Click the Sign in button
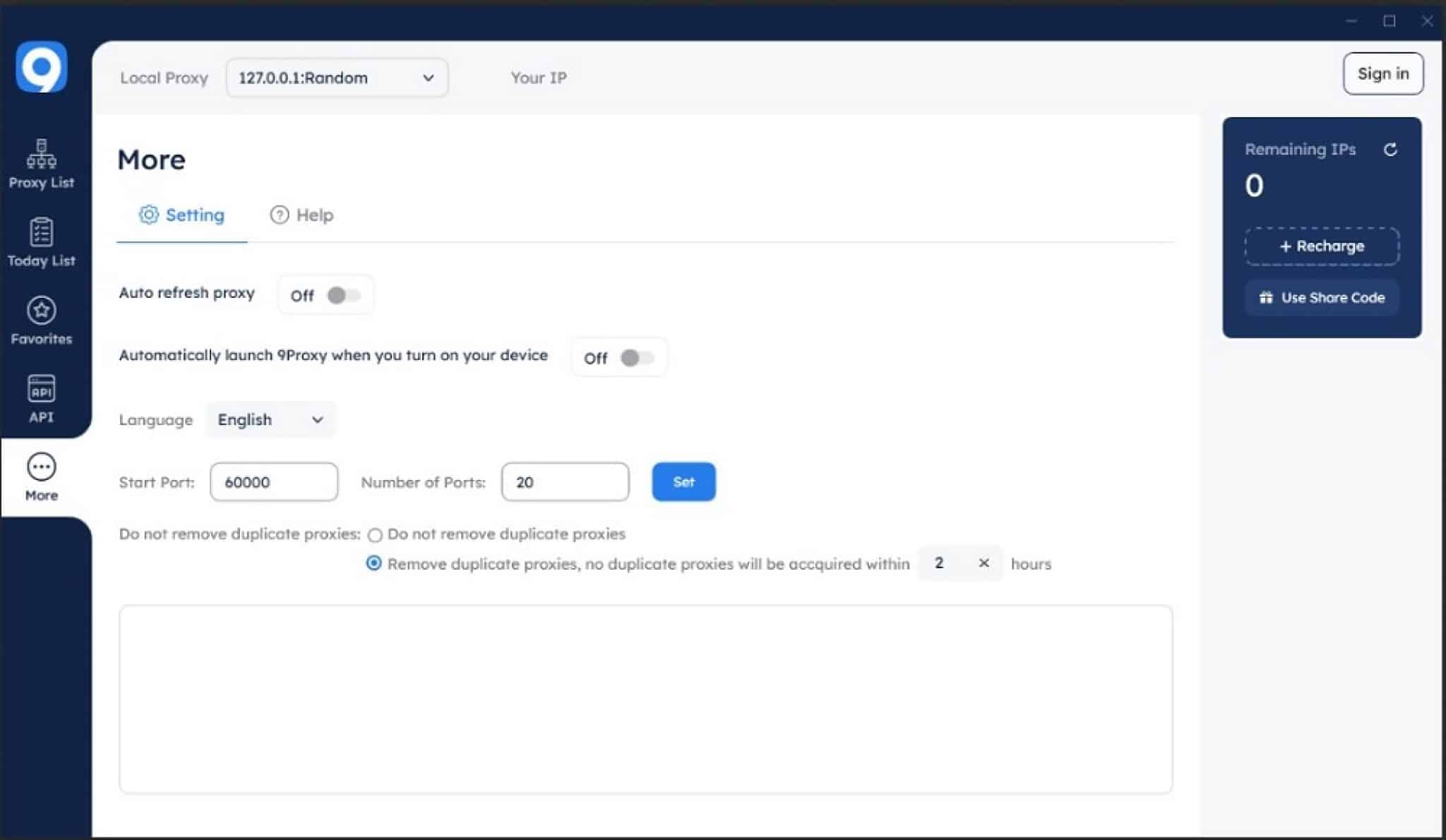The image size is (1446, 840). tap(1382, 73)
